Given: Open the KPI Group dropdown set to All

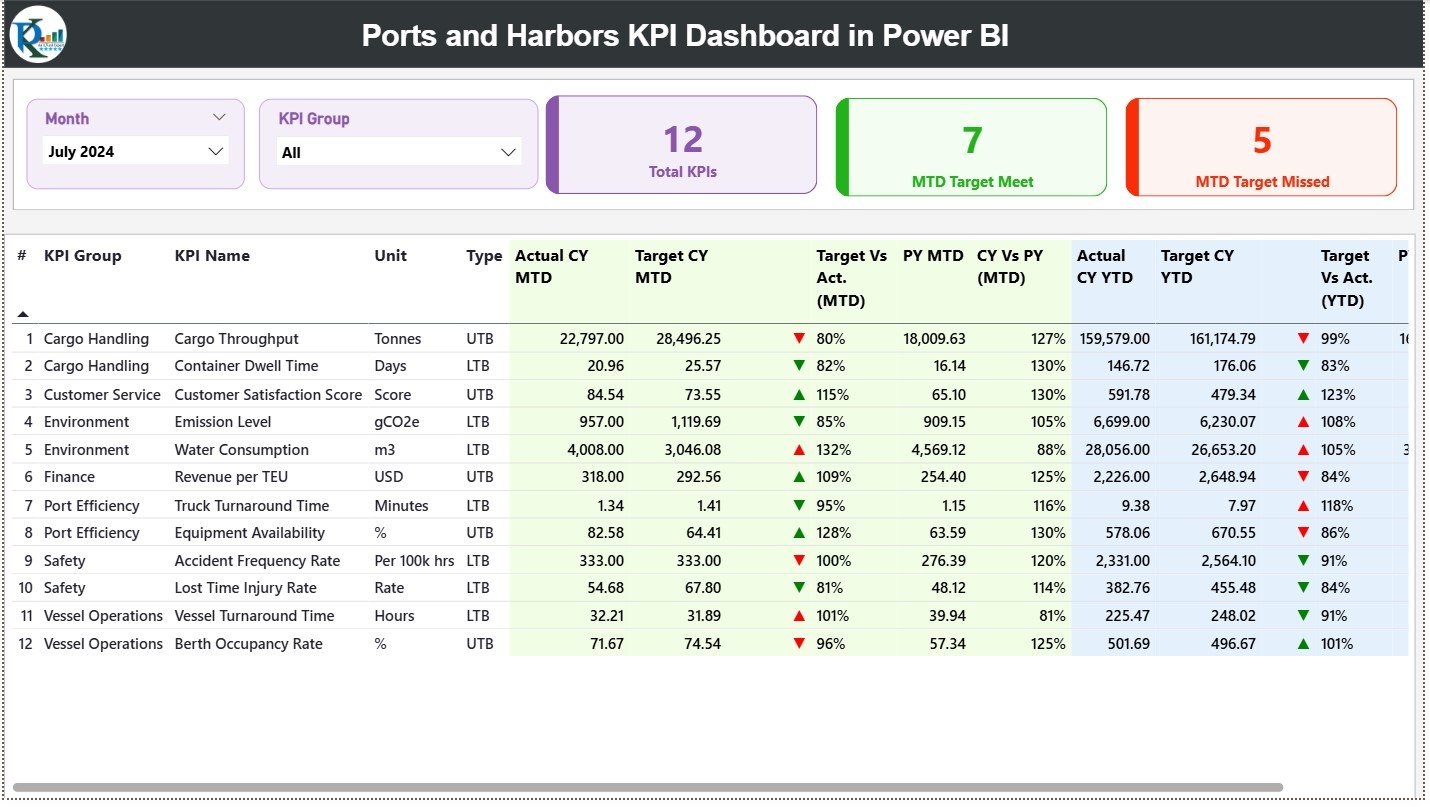Looking at the screenshot, I should tap(398, 151).
